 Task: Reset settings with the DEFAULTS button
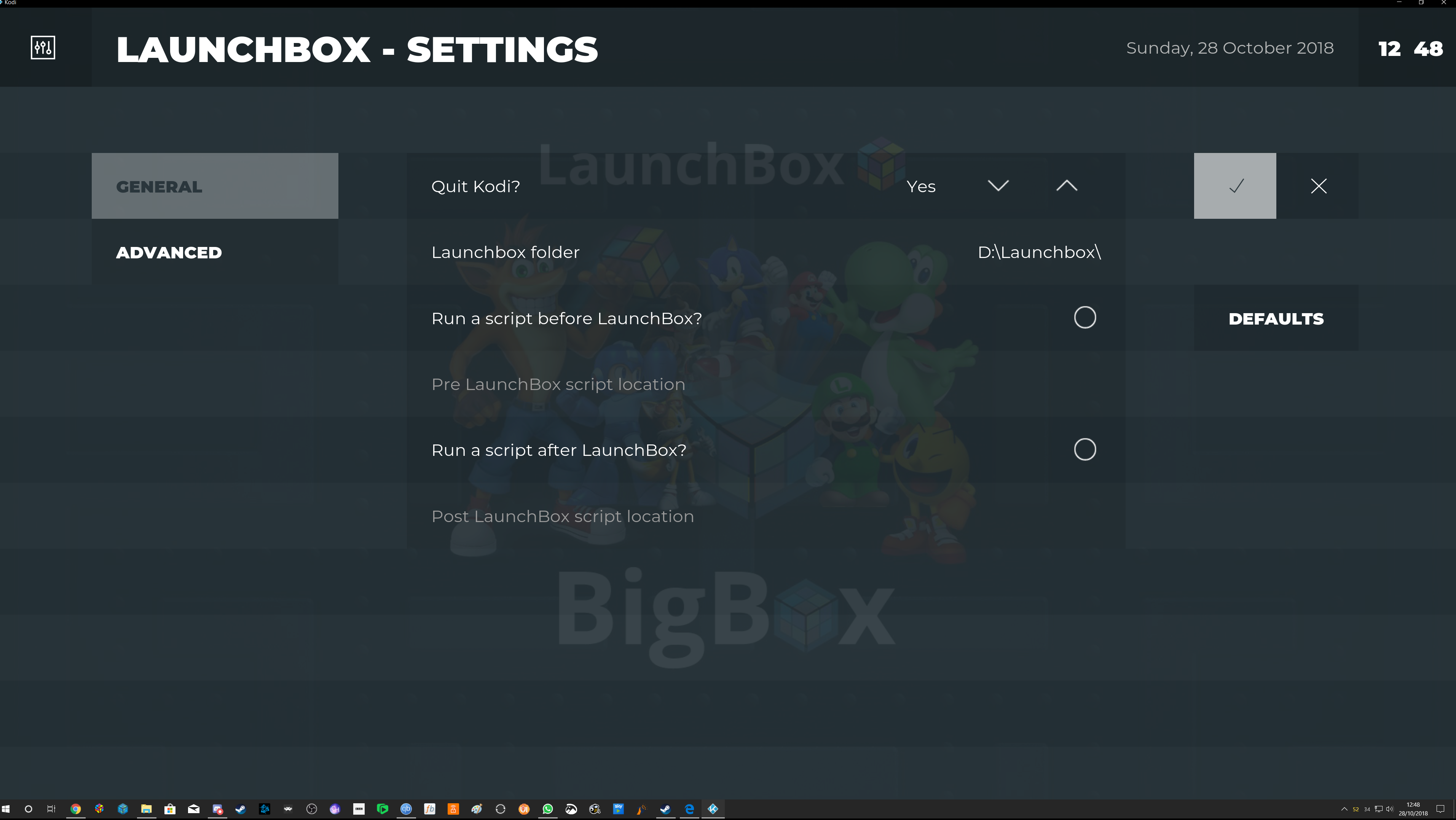(1276, 318)
